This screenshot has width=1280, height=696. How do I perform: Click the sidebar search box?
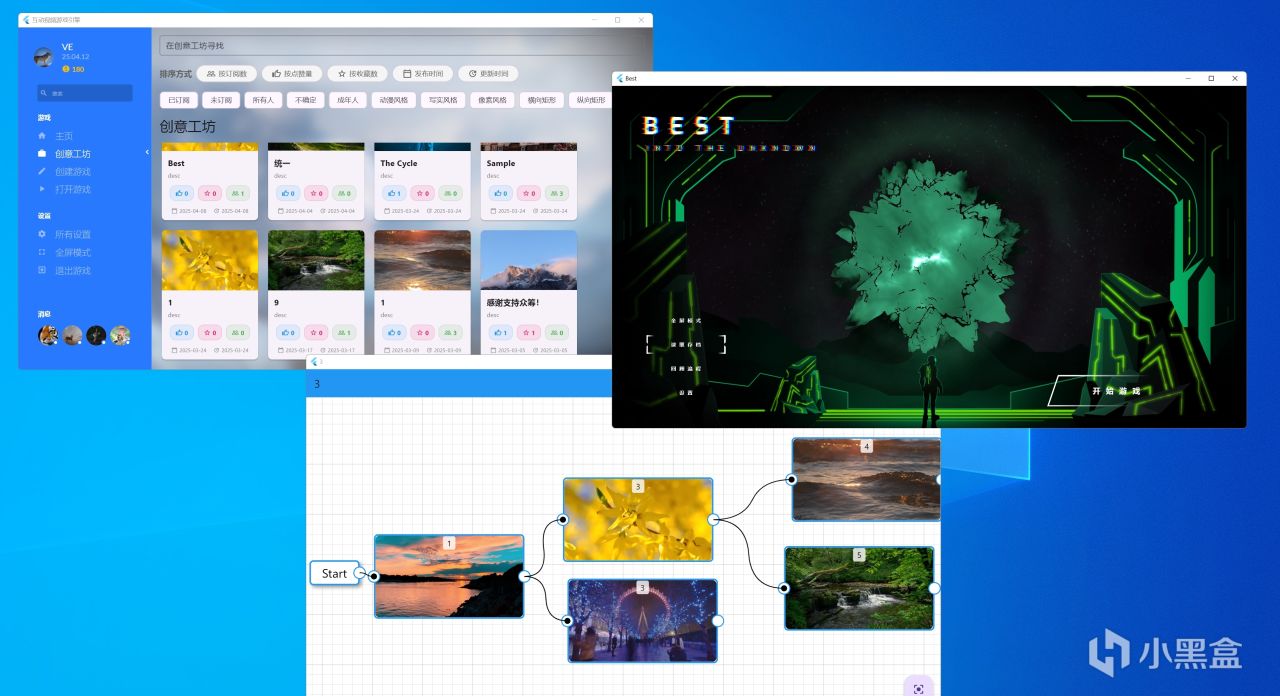pos(84,93)
